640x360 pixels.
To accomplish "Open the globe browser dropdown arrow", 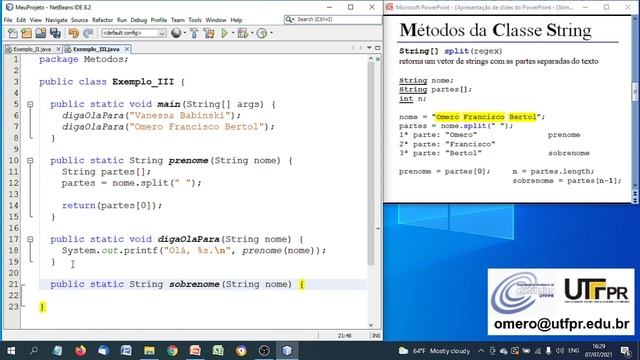I will (184, 33).
